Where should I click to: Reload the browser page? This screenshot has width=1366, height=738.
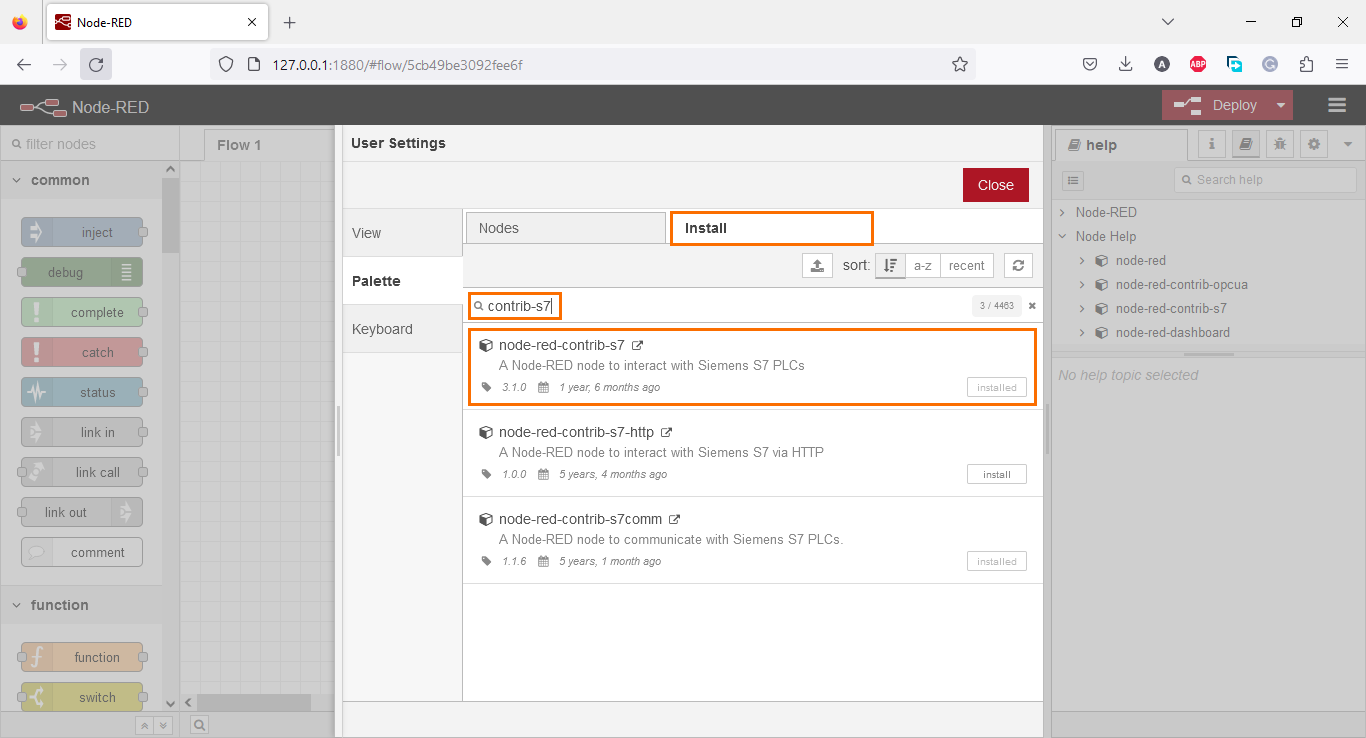tap(96, 64)
